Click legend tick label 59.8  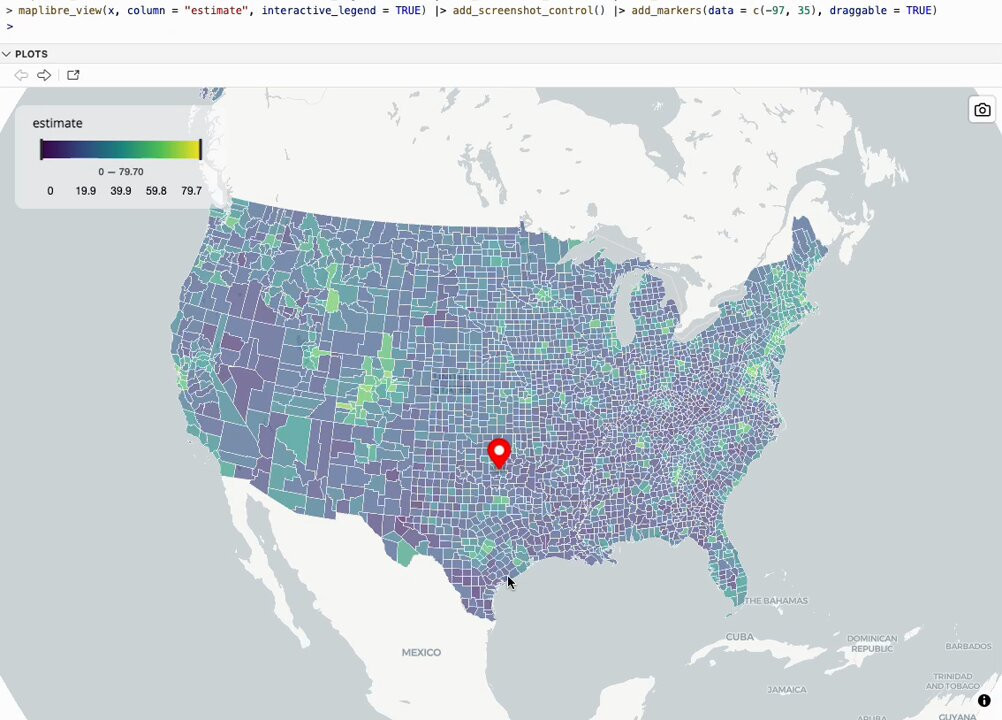pos(156,191)
